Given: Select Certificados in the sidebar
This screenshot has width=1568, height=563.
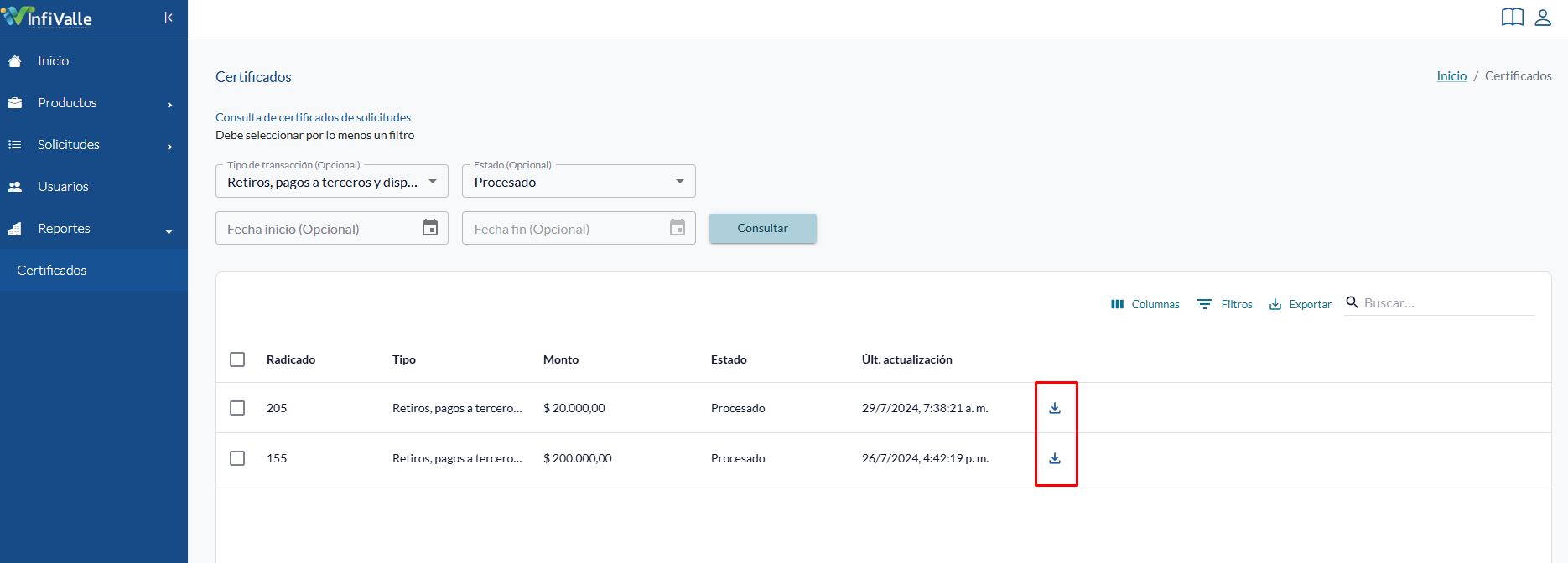Looking at the screenshot, I should tap(94, 270).
